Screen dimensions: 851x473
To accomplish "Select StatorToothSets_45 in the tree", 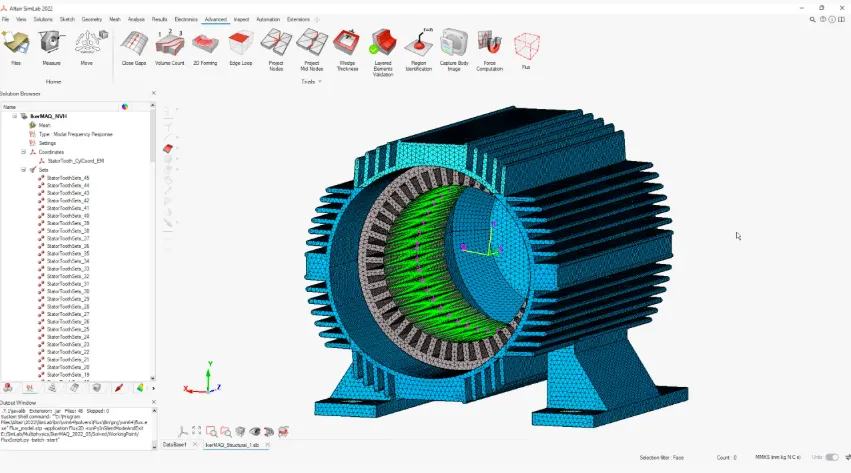I will (x=68, y=178).
